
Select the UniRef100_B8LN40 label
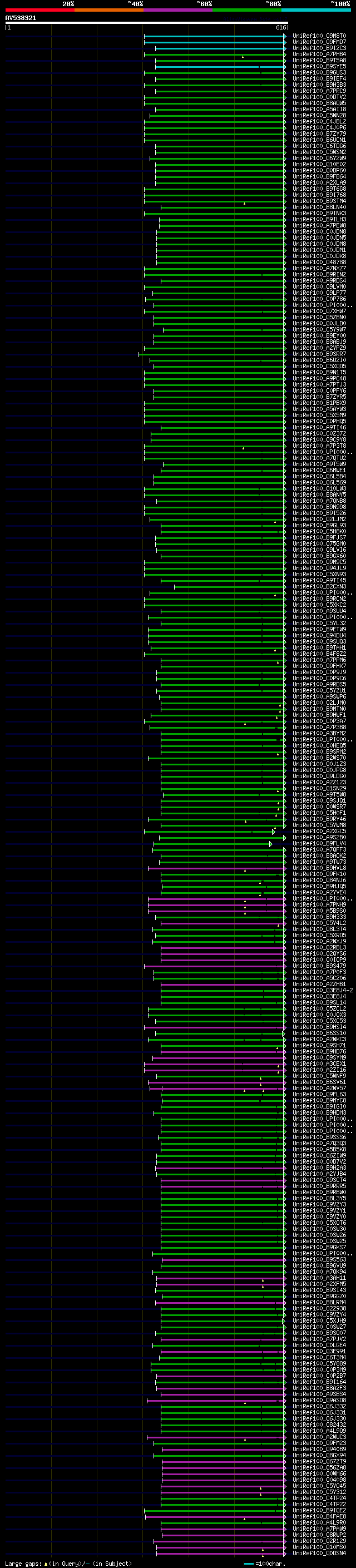tap(319, 207)
